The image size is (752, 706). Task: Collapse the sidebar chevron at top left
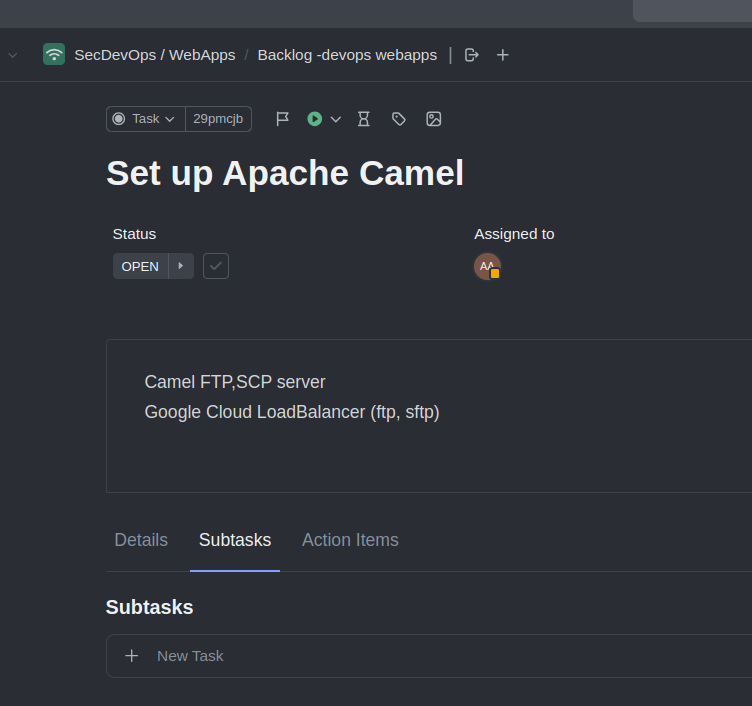[13, 55]
